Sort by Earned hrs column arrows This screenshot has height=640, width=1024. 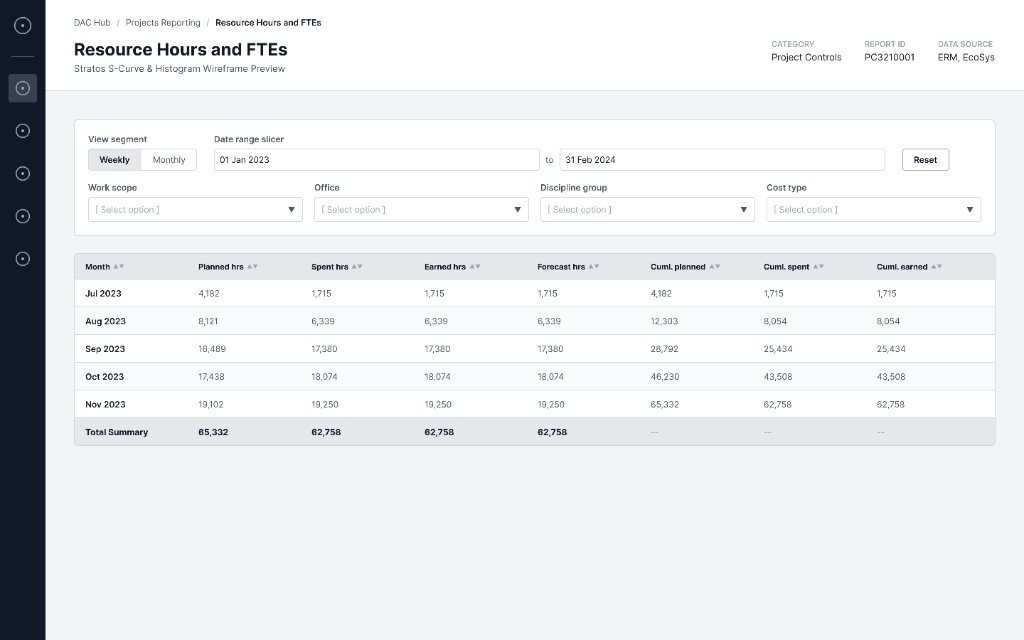click(x=475, y=266)
